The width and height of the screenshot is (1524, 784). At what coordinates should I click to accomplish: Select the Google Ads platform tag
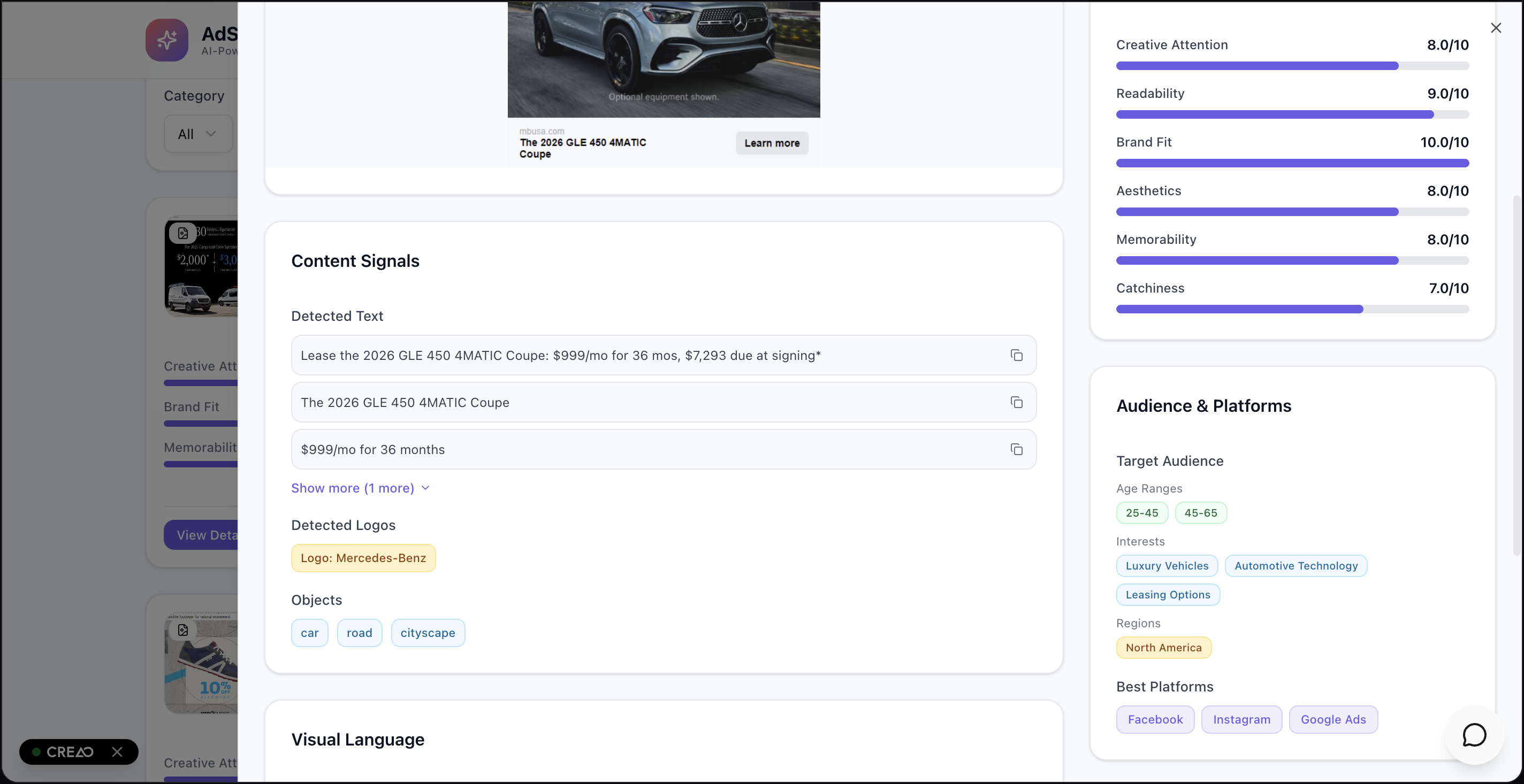(1332, 719)
